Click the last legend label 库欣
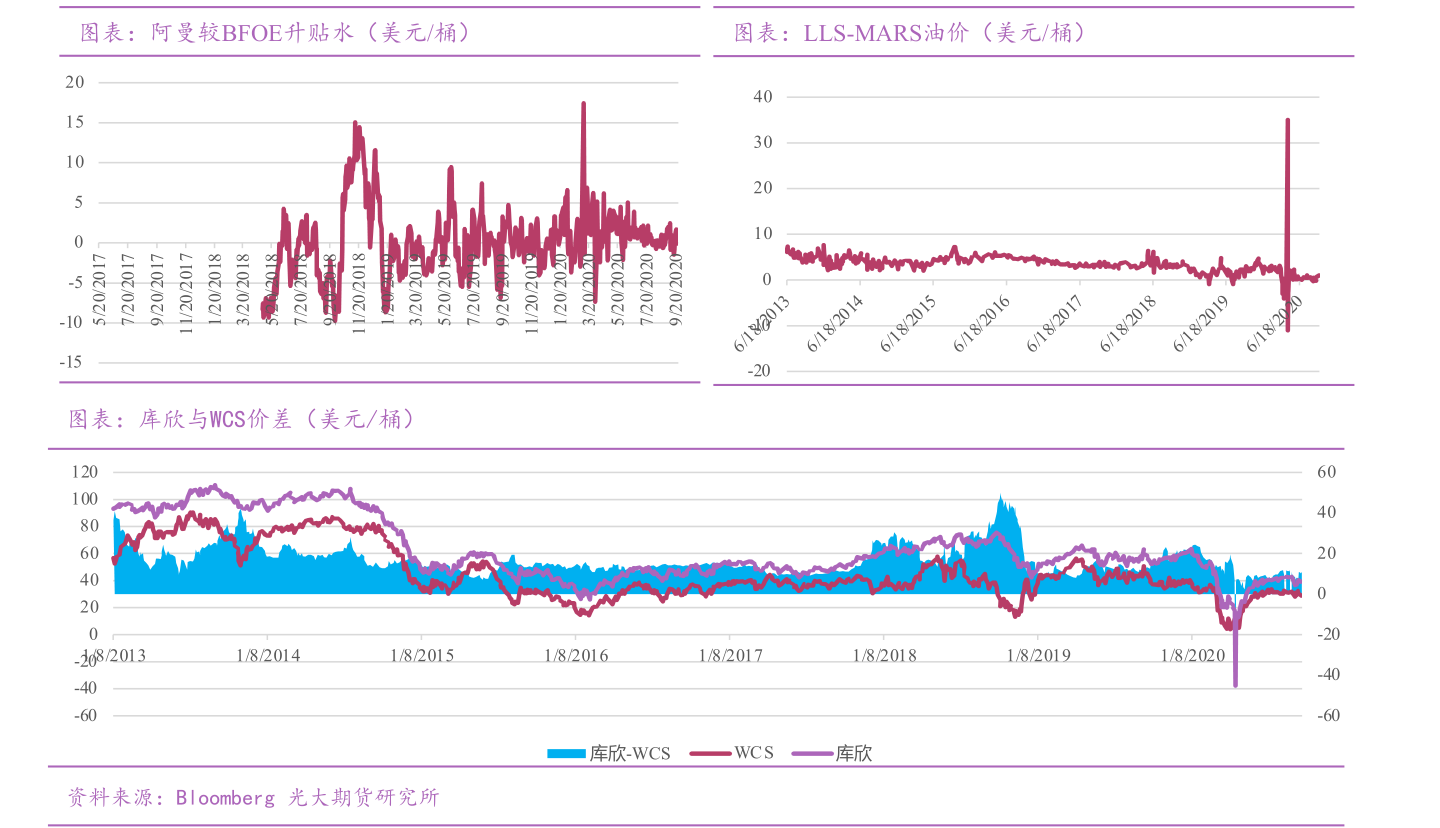Image resolution: width=1440 pixels, height=828 pixels. 853,753
